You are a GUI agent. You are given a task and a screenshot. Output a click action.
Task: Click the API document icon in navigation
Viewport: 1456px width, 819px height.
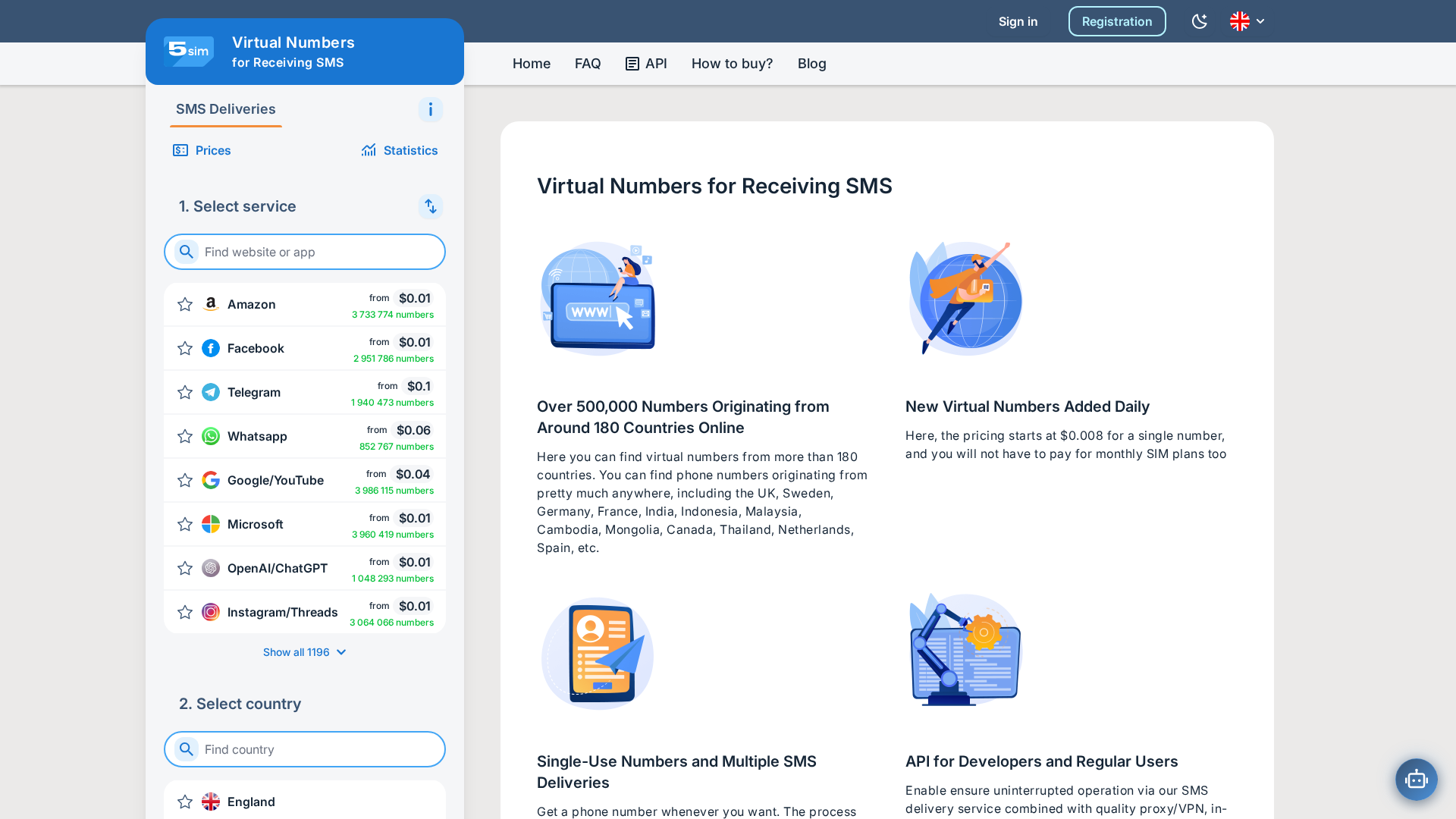pyautogui.click(x=632, y=64)
